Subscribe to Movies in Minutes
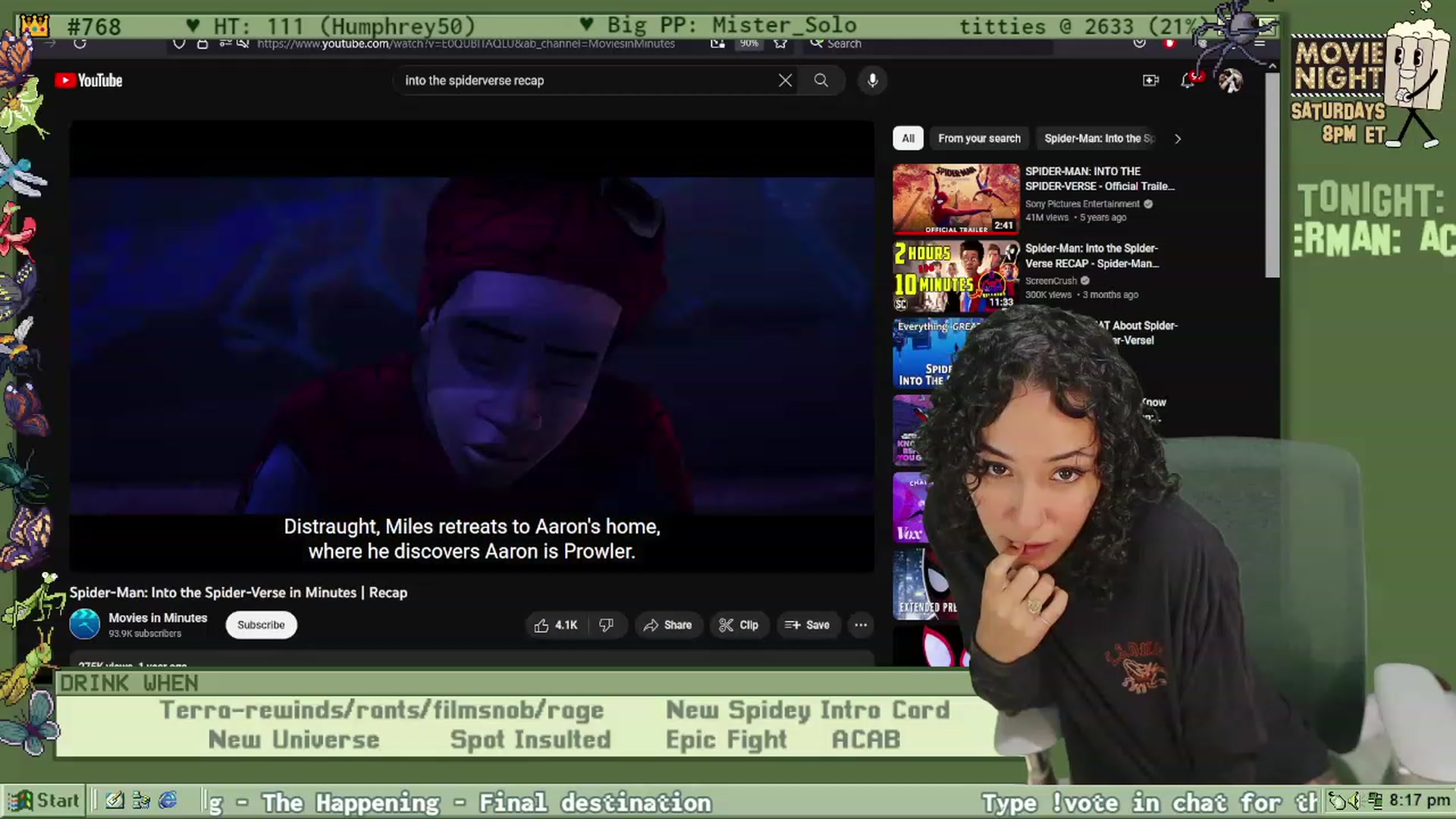The image size is (1456, 819). pyautogui.click(x=261, y=625)
